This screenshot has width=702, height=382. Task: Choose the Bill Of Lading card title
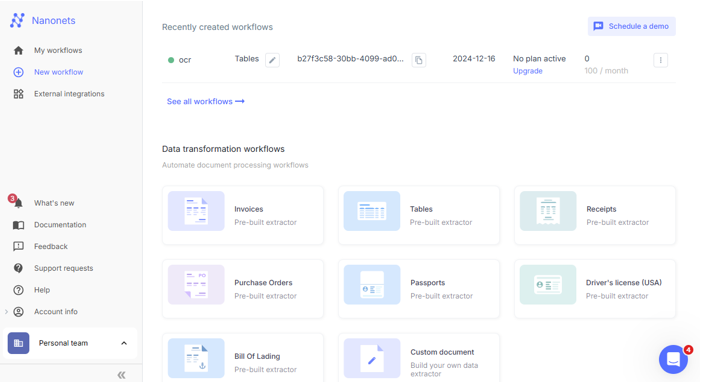257,356
